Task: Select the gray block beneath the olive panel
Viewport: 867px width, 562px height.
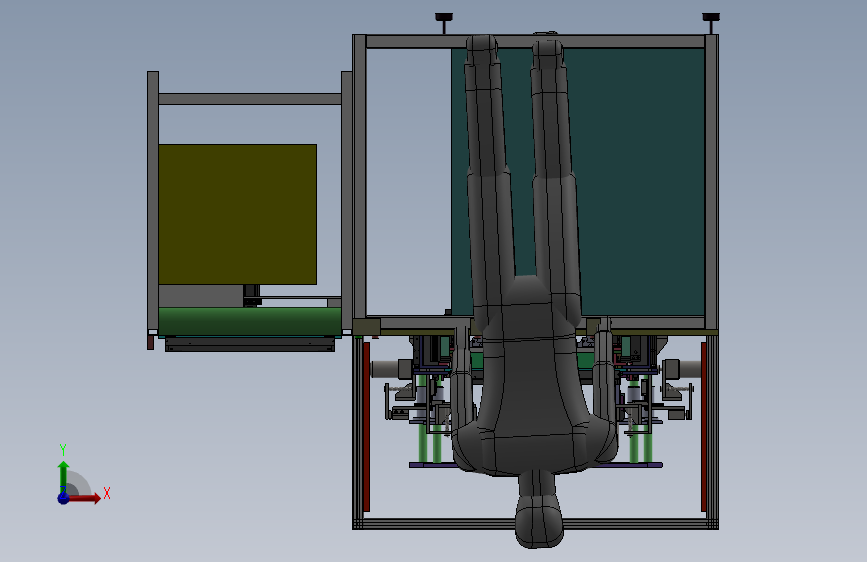Action: pos(201,296)
